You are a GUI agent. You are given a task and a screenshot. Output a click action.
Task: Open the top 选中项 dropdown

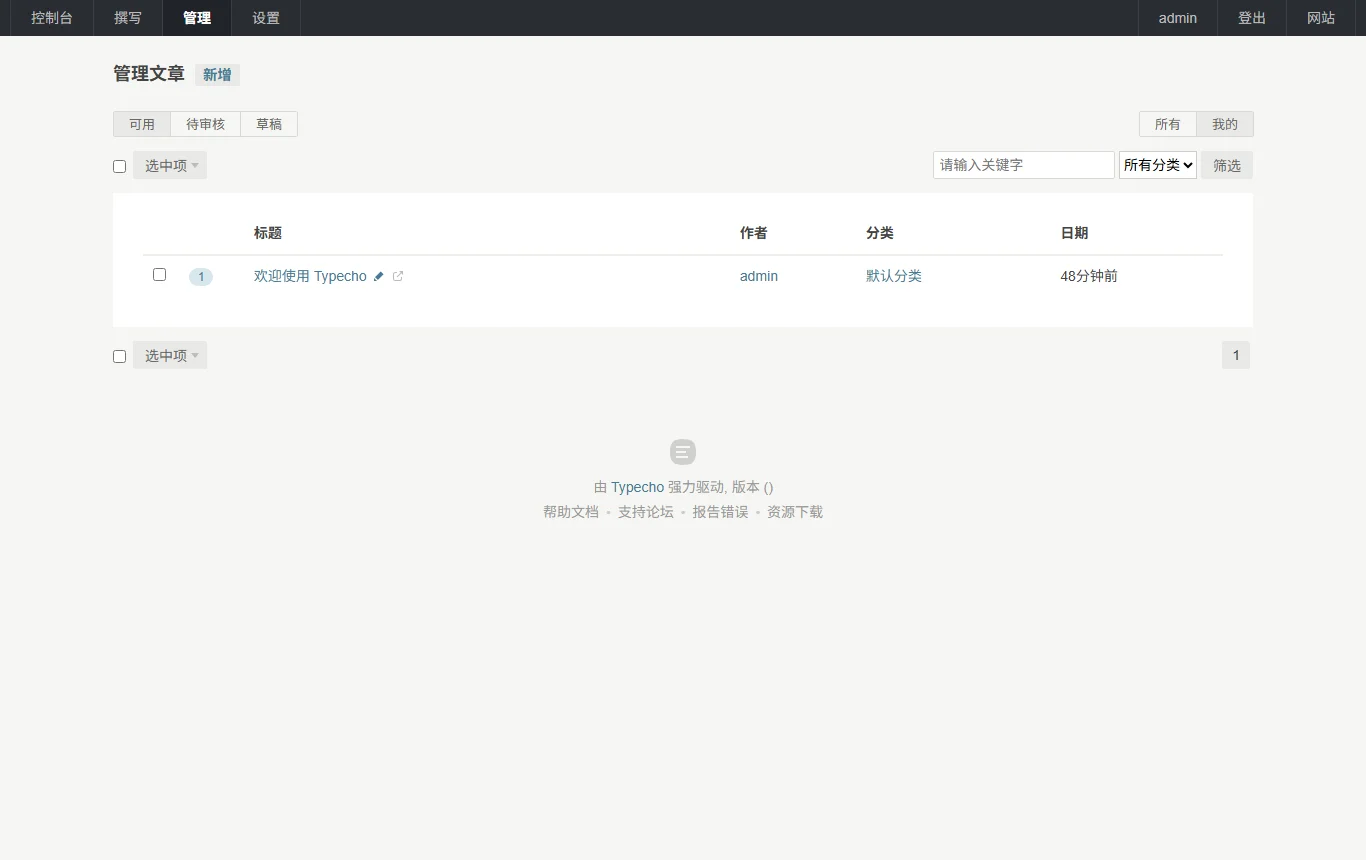click(170, 166)
